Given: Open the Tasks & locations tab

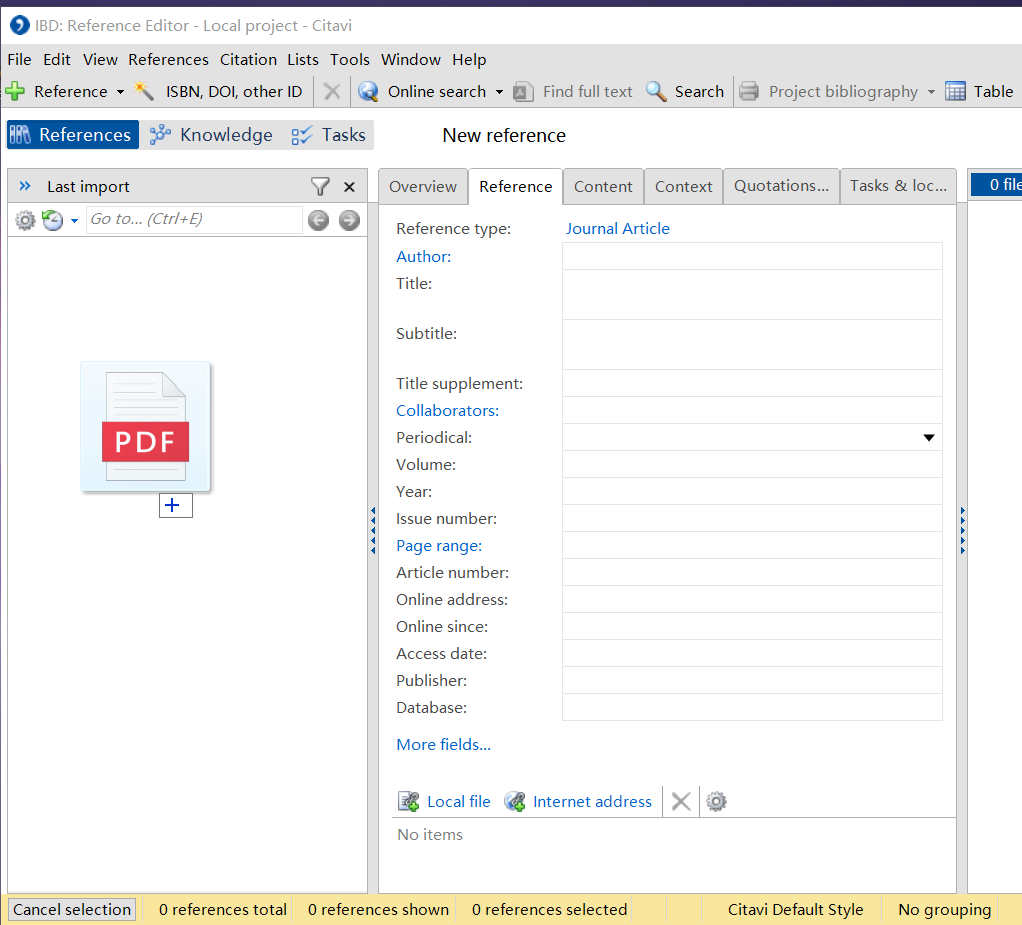Looking at the screenshot, I should coord(898,186).
